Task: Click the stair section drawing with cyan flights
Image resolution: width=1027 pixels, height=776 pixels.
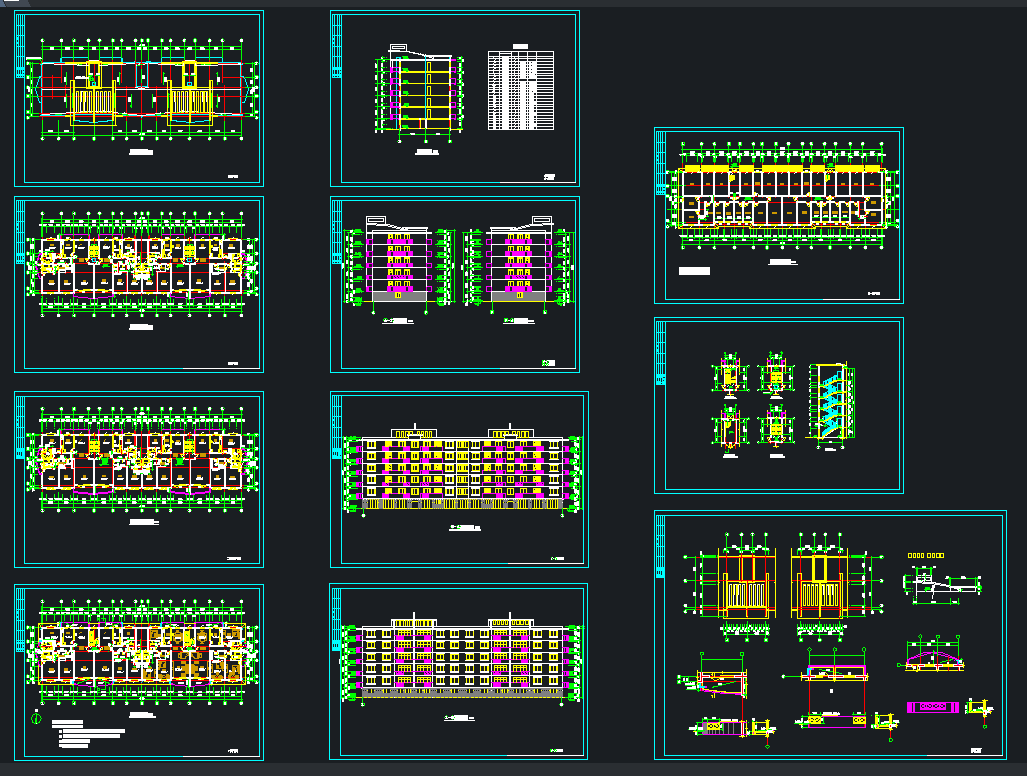Action: [832, 404]
